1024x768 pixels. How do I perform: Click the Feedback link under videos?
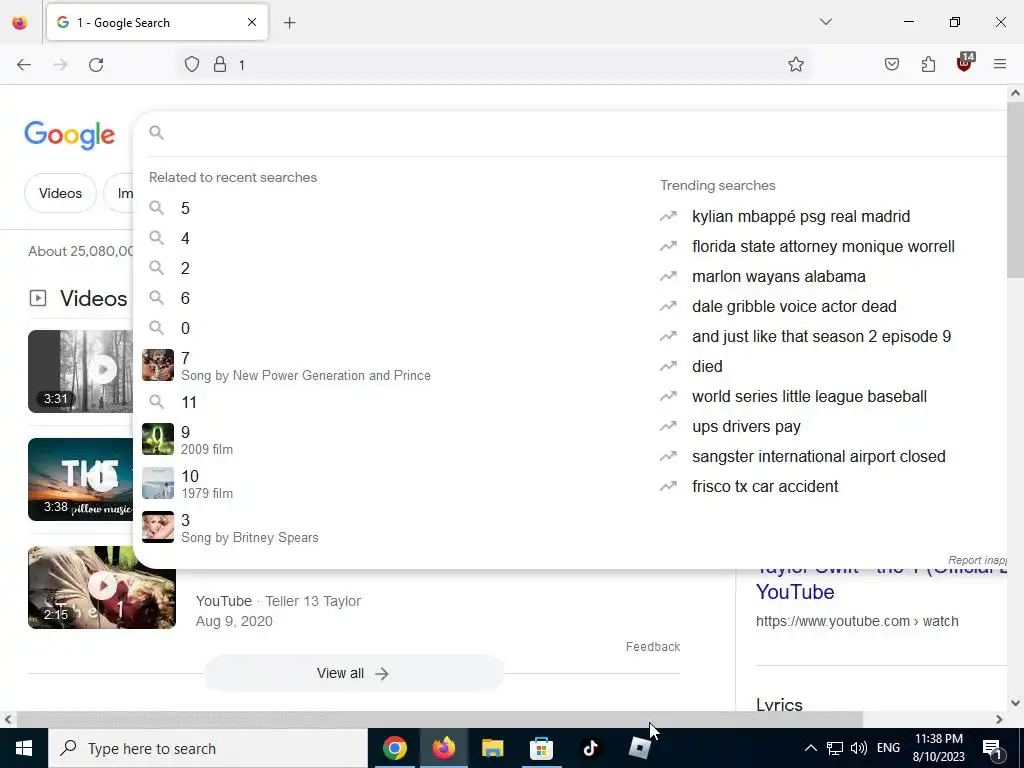653,647
